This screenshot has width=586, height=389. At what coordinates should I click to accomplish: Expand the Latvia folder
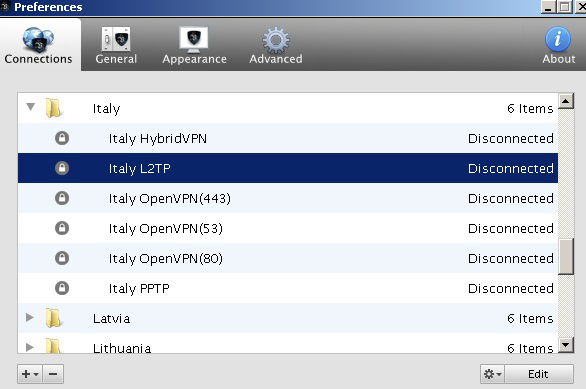pos(30,318)
